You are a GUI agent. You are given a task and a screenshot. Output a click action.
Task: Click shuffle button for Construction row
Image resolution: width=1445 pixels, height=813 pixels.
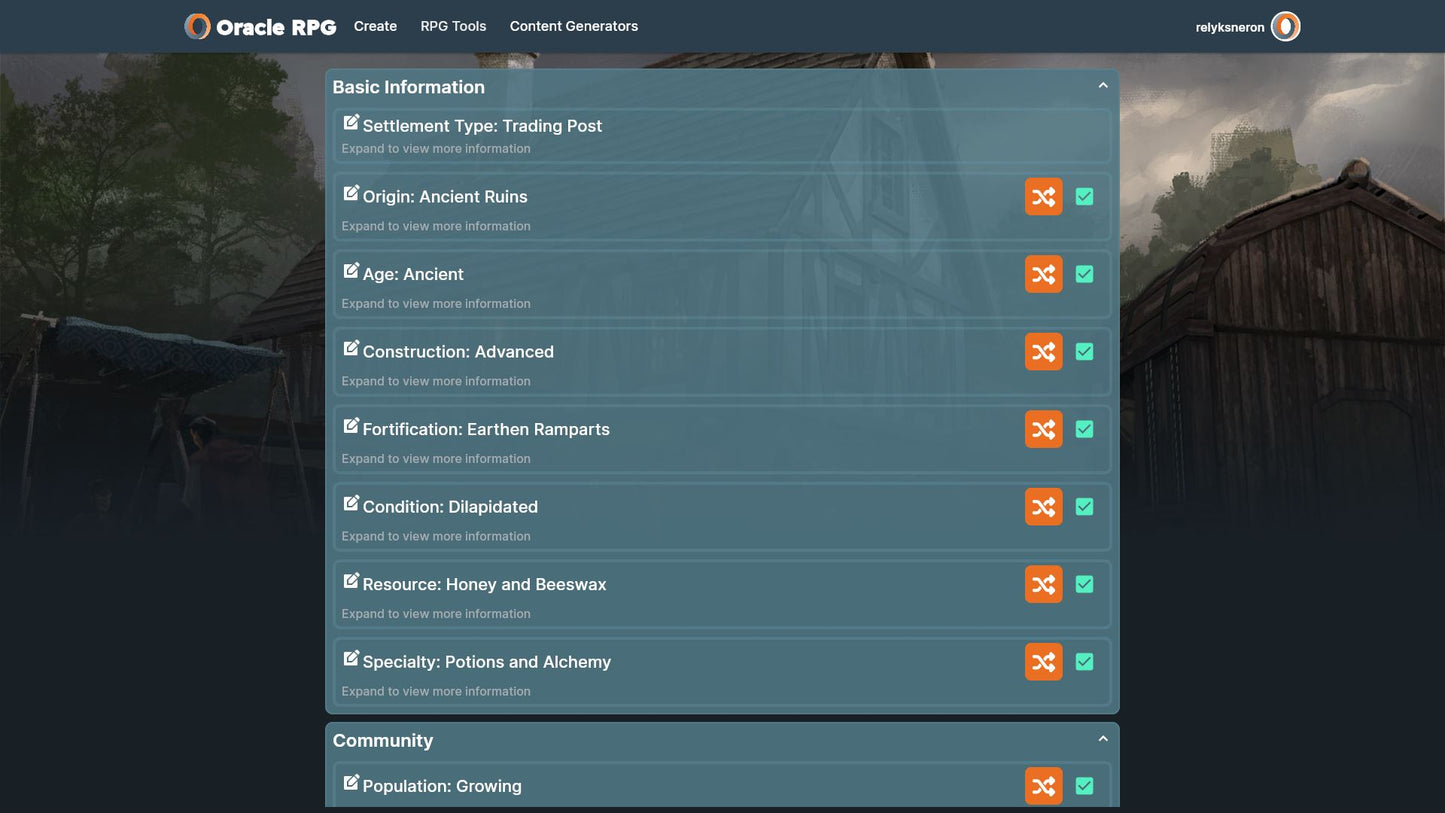(x=1043, y=352)
